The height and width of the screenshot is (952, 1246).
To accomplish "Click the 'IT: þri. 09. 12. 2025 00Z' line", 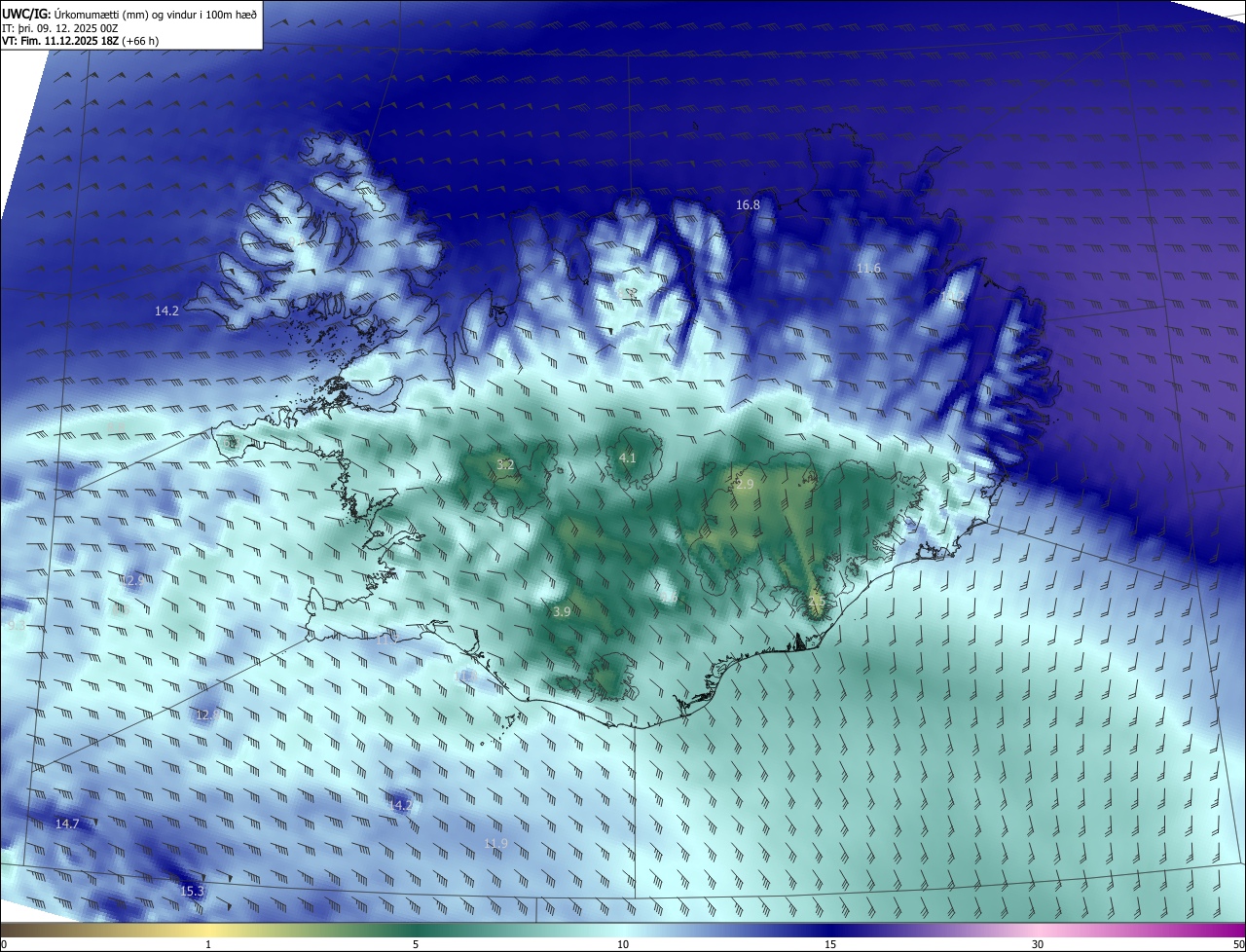I will [x=60, y=28].
